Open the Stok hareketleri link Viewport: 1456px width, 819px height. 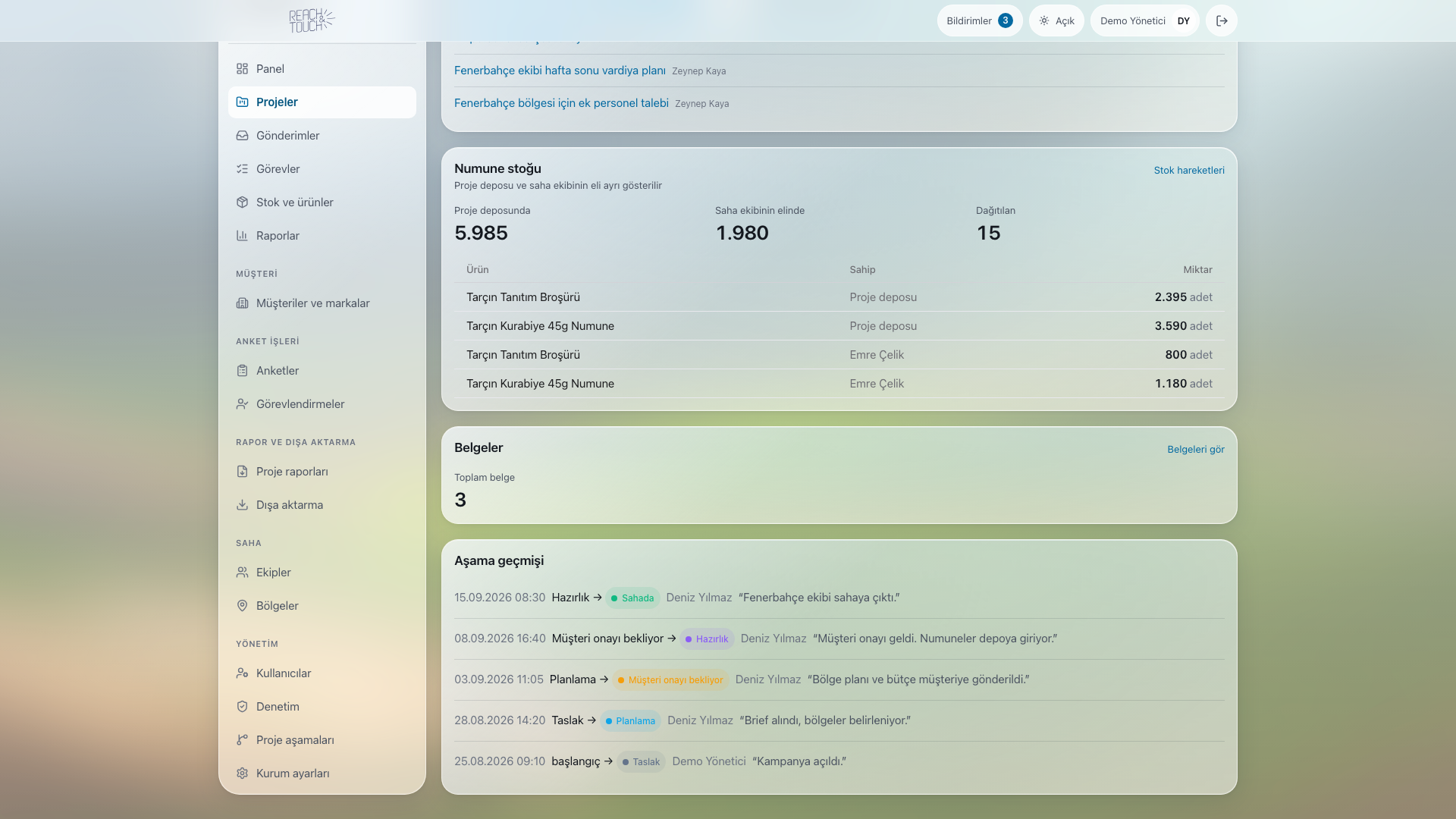(x=1189, y=171)
